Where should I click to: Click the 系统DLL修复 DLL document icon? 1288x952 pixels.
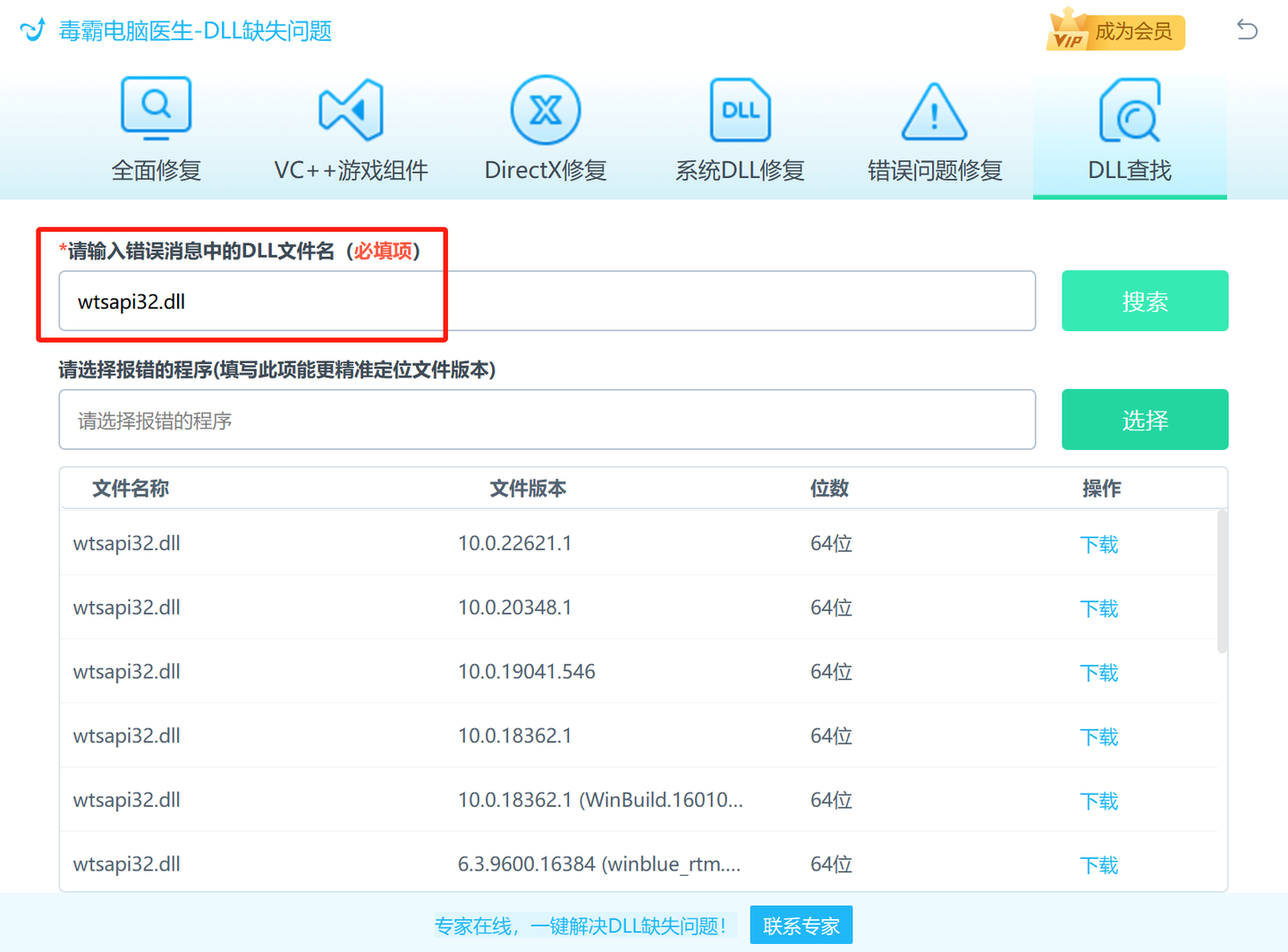coord(739,108)
